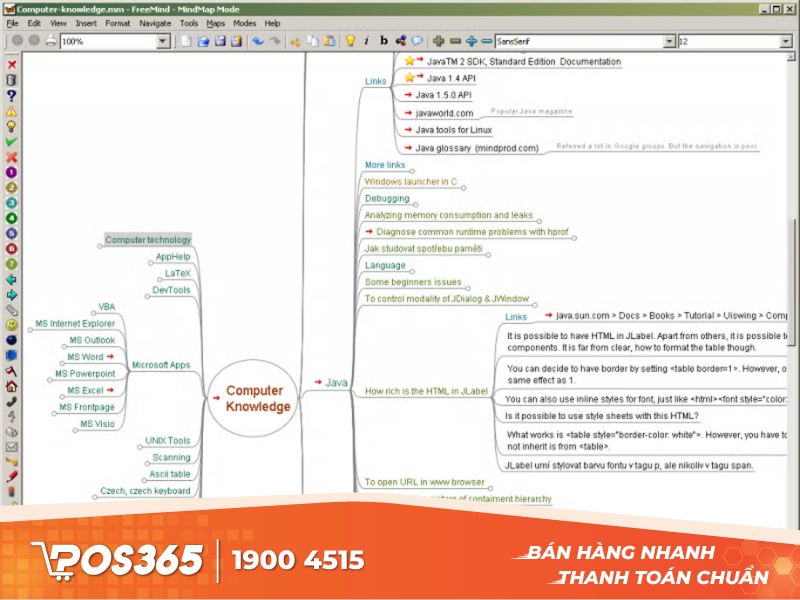Open the Insert menu
Image resolution: width=800 pixels, height=600 pixels.
86,23
